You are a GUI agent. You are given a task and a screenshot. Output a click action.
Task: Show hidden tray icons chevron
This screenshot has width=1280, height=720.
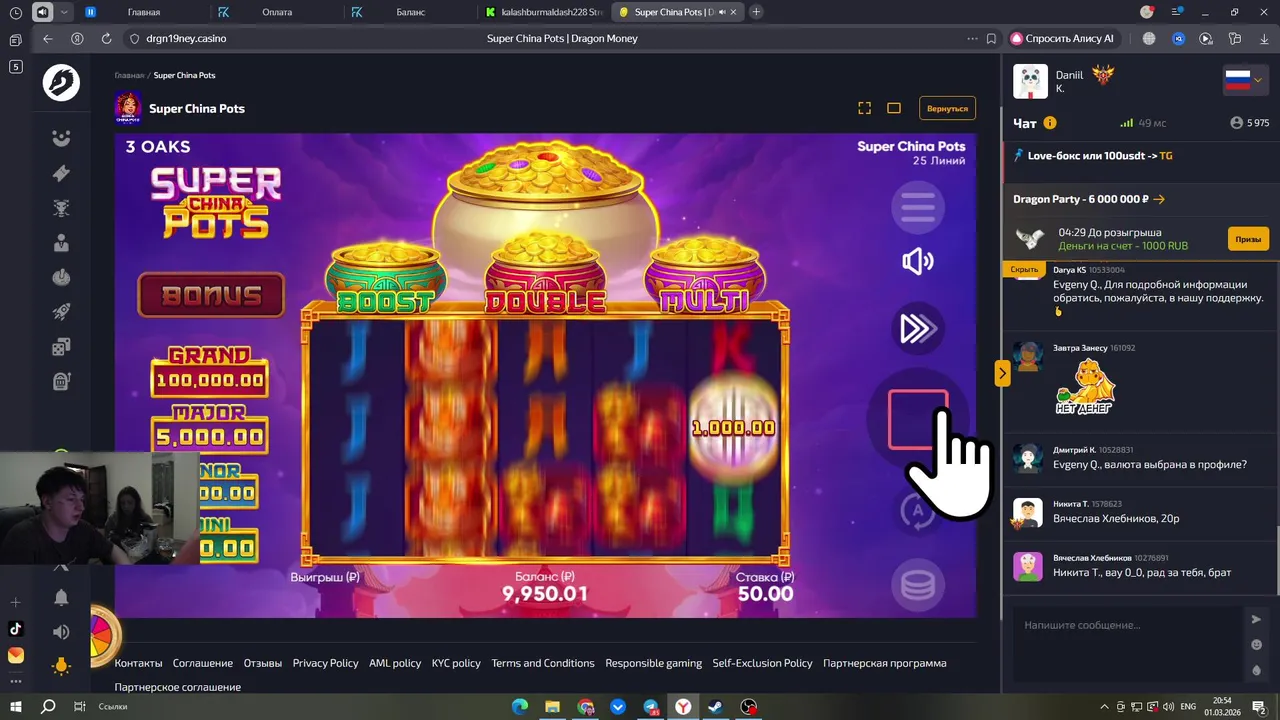(1104, 706)
